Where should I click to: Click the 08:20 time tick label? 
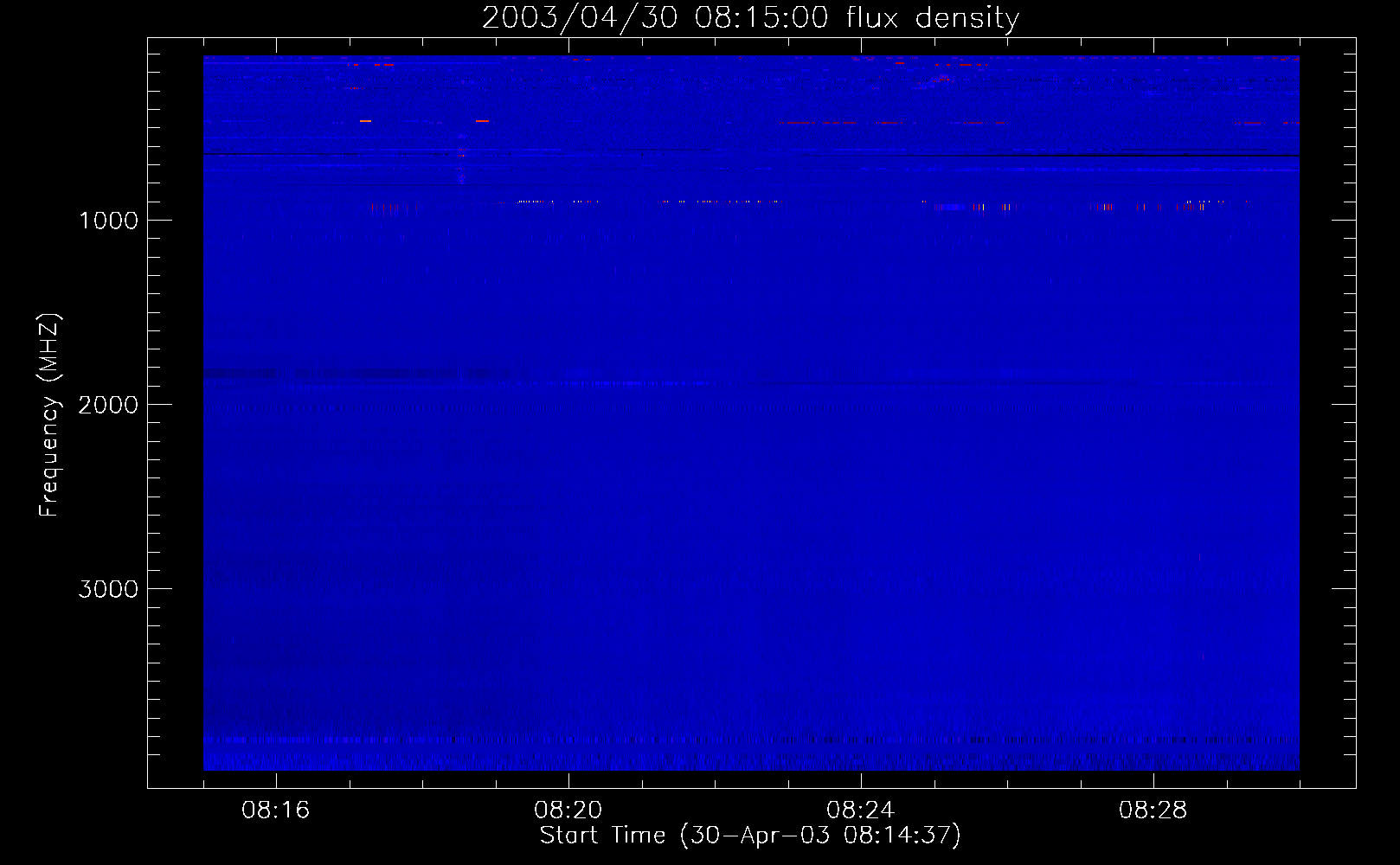point(568,810)
